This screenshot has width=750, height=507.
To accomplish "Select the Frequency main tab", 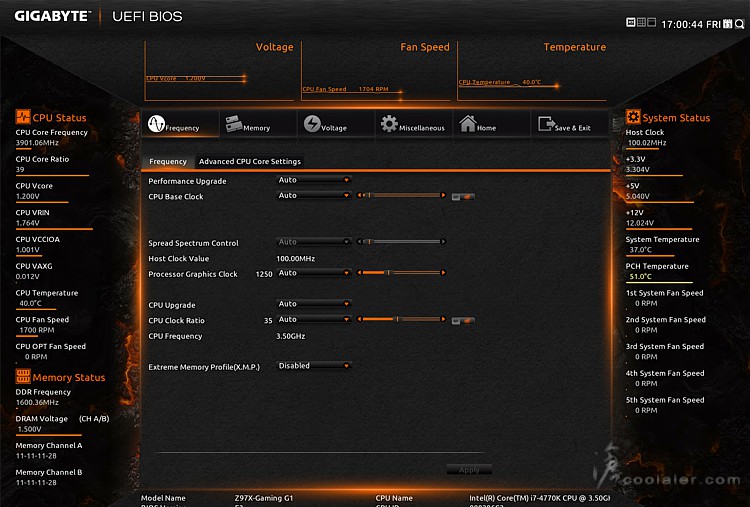I will 180,123.
